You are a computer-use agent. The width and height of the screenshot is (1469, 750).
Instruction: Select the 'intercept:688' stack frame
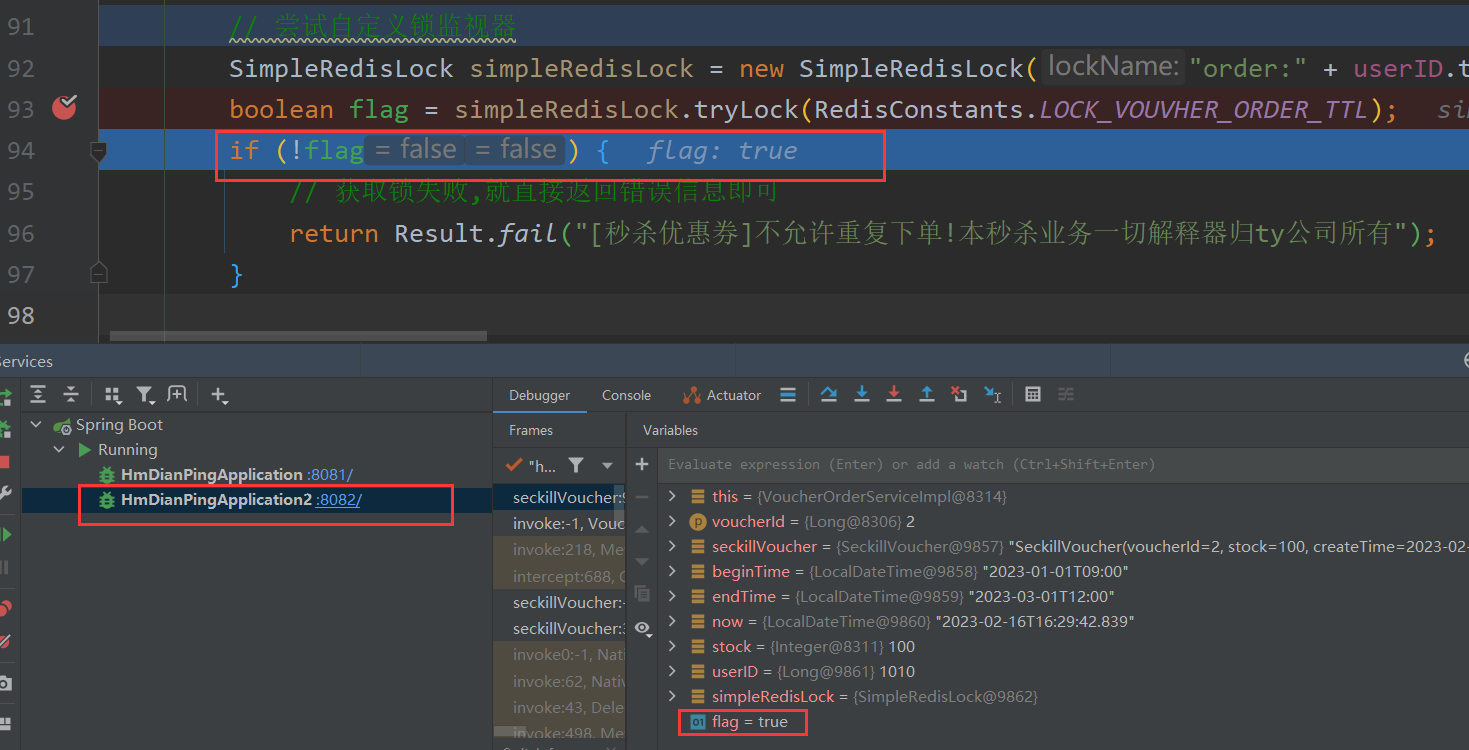pos(559,576)
